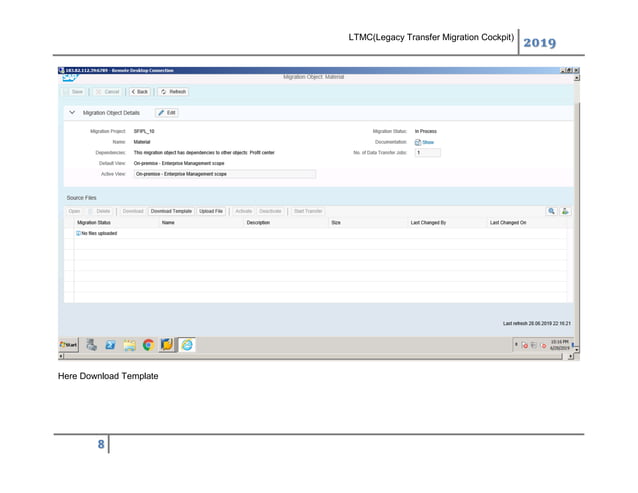
Task: Refresh the migration object page
Action: point(172,91)
